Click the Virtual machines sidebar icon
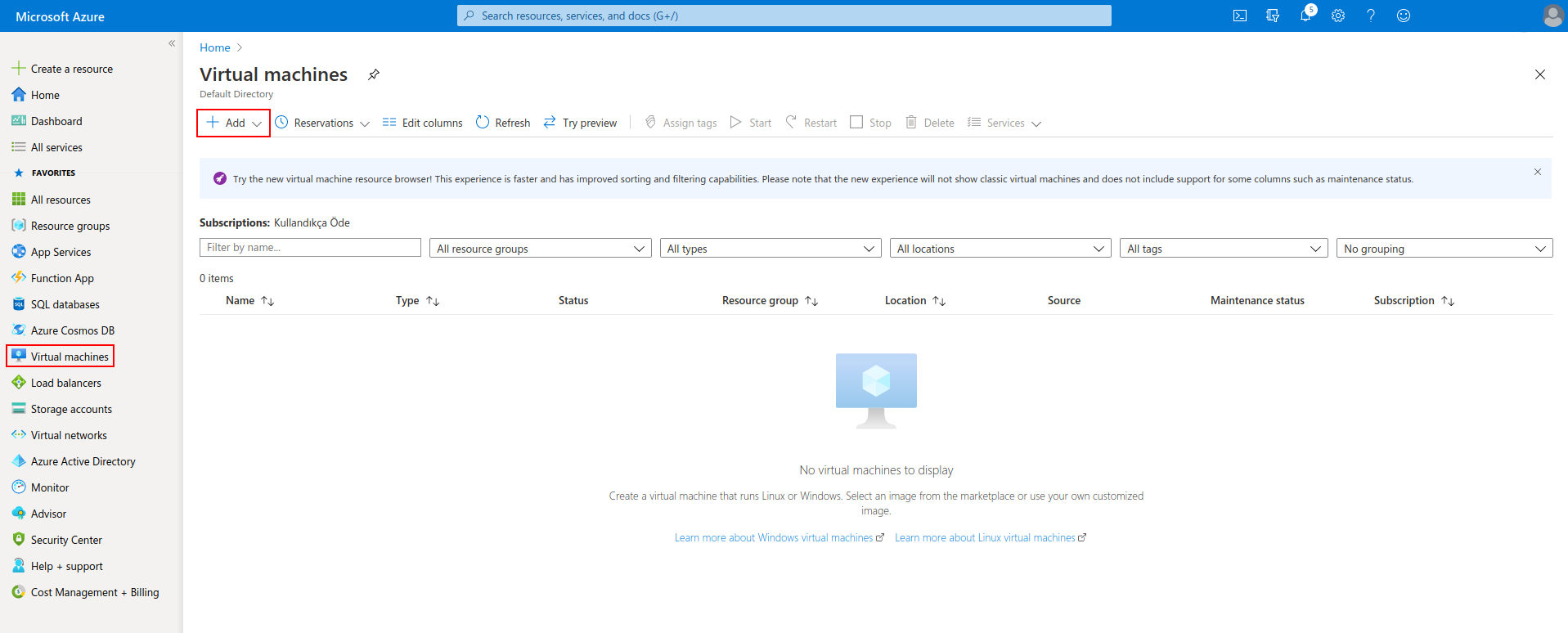1568x633 pixels. (x=19, y=357)
